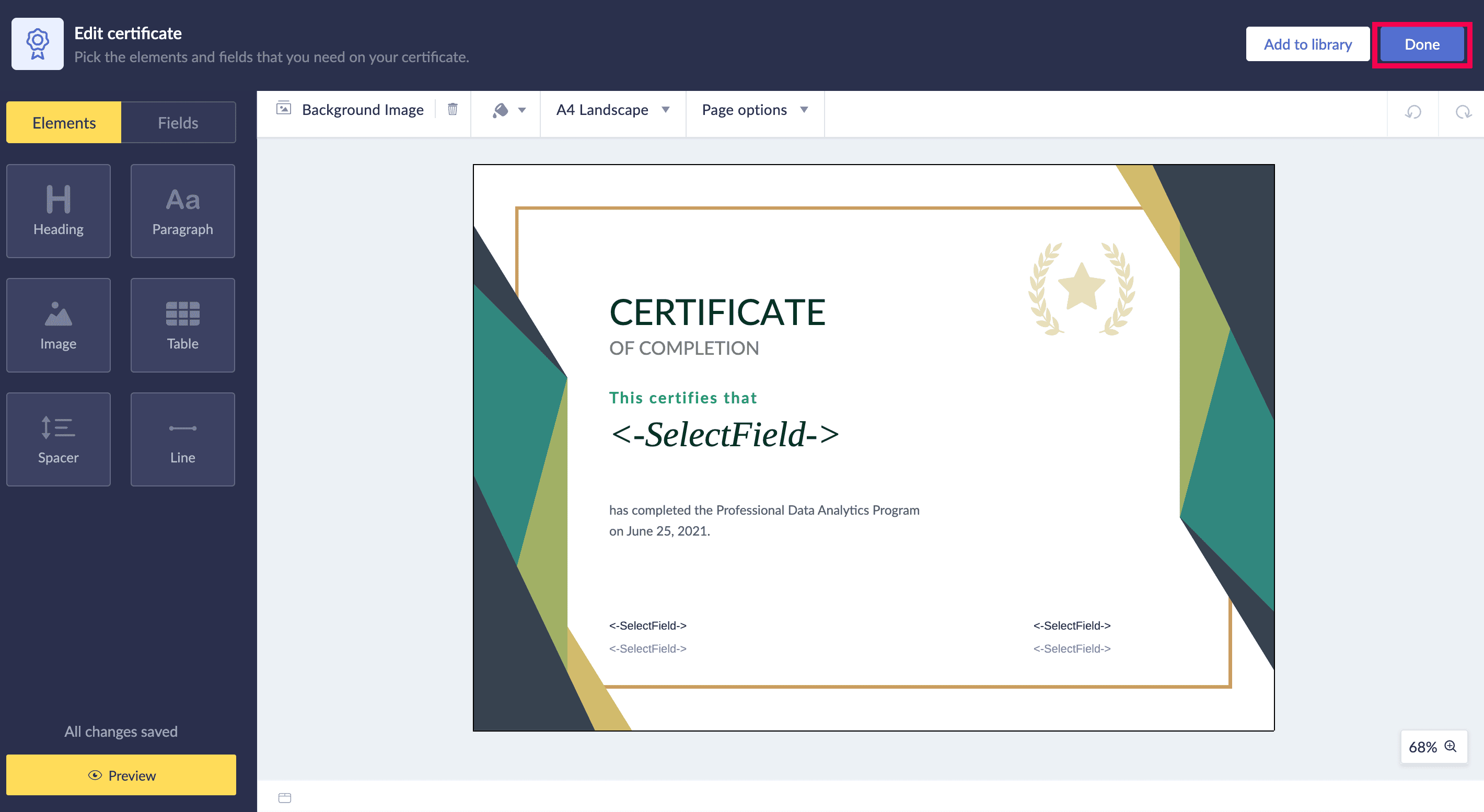Click the undo arrow icon

1413,112
